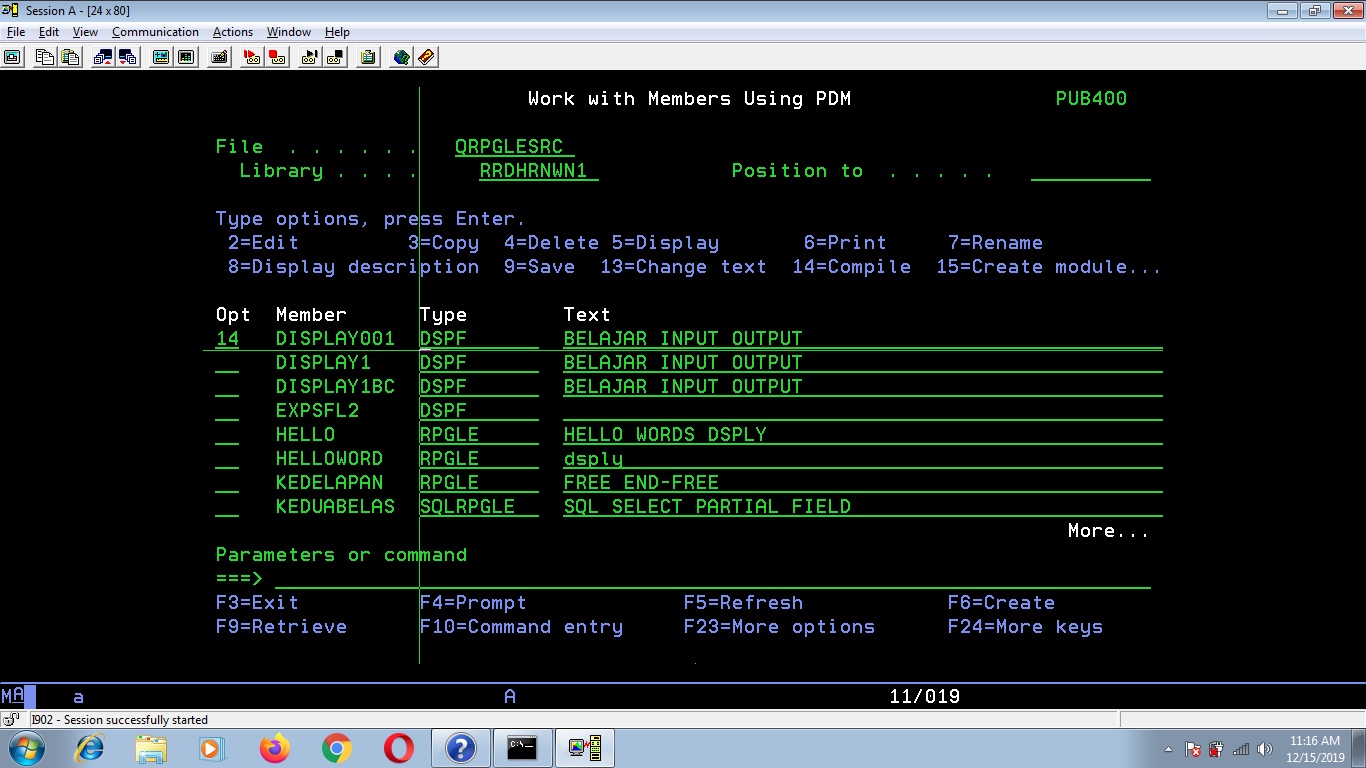
Task: Open the speaker volume control in the tray
Action: (1266, 747)
